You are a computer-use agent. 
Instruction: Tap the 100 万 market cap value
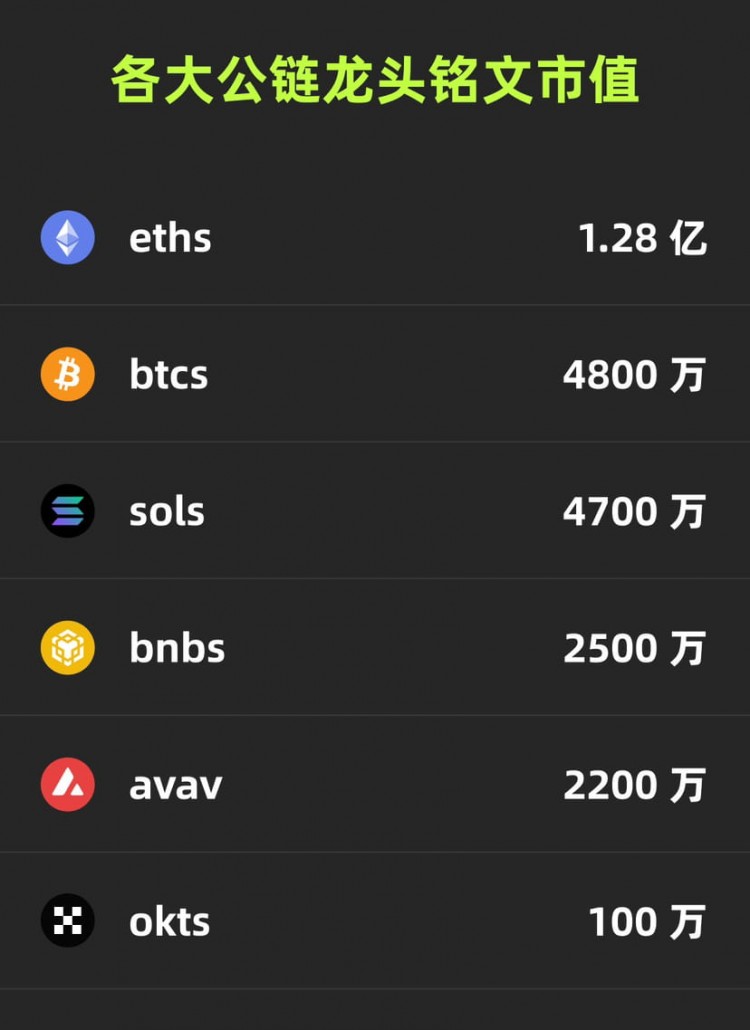tap(646, 921)
